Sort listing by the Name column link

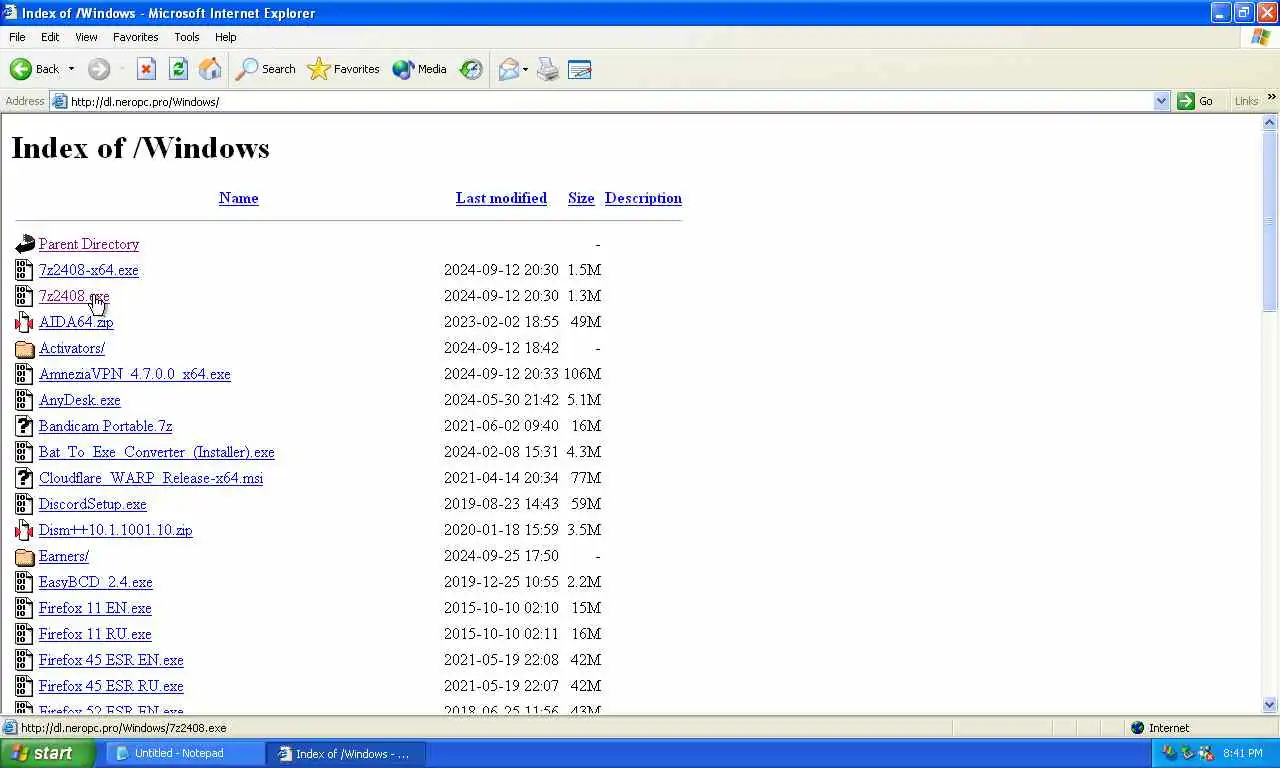click(238, 198)
